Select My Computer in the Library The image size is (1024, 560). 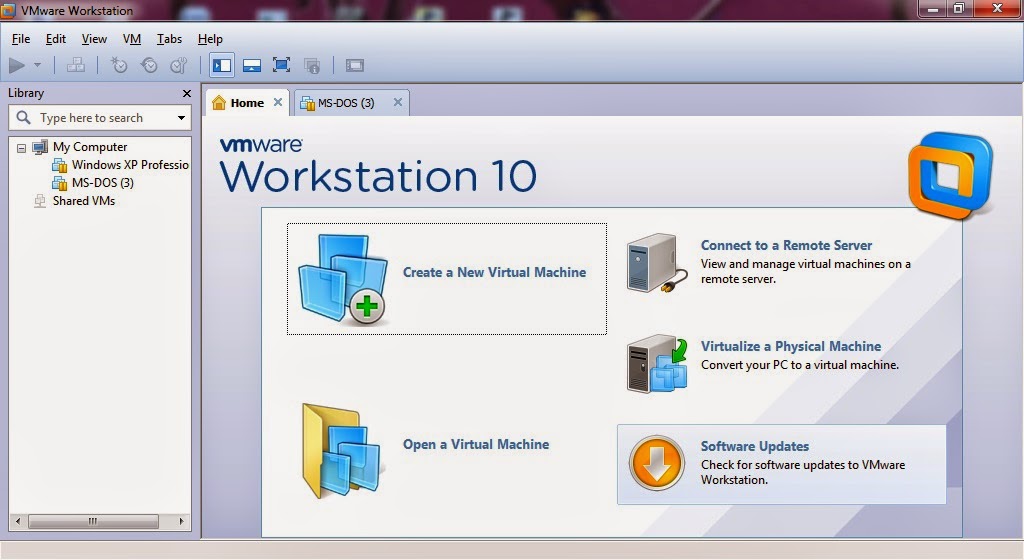[90, 147]
